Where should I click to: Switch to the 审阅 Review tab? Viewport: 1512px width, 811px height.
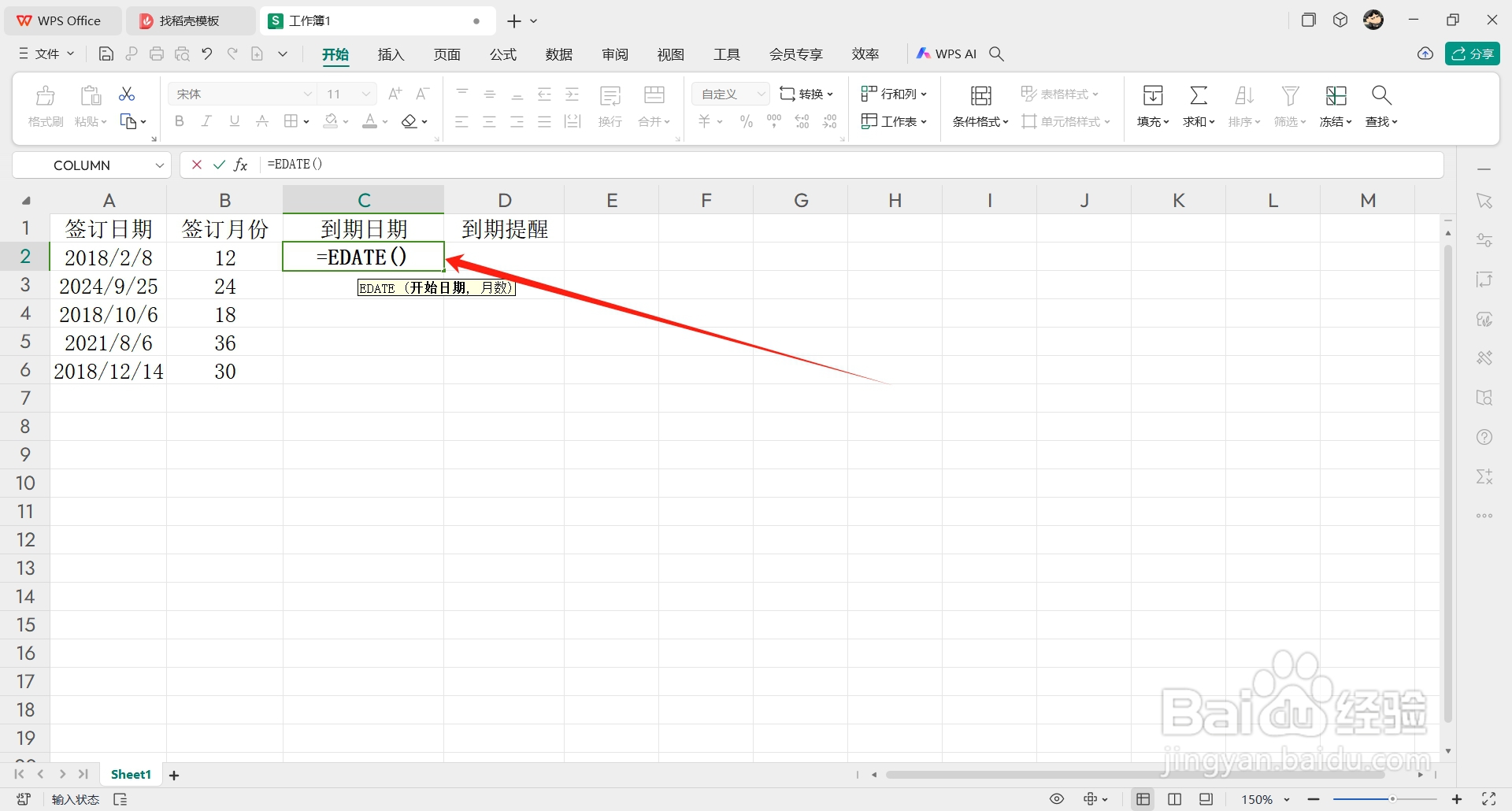pos(615,54)
